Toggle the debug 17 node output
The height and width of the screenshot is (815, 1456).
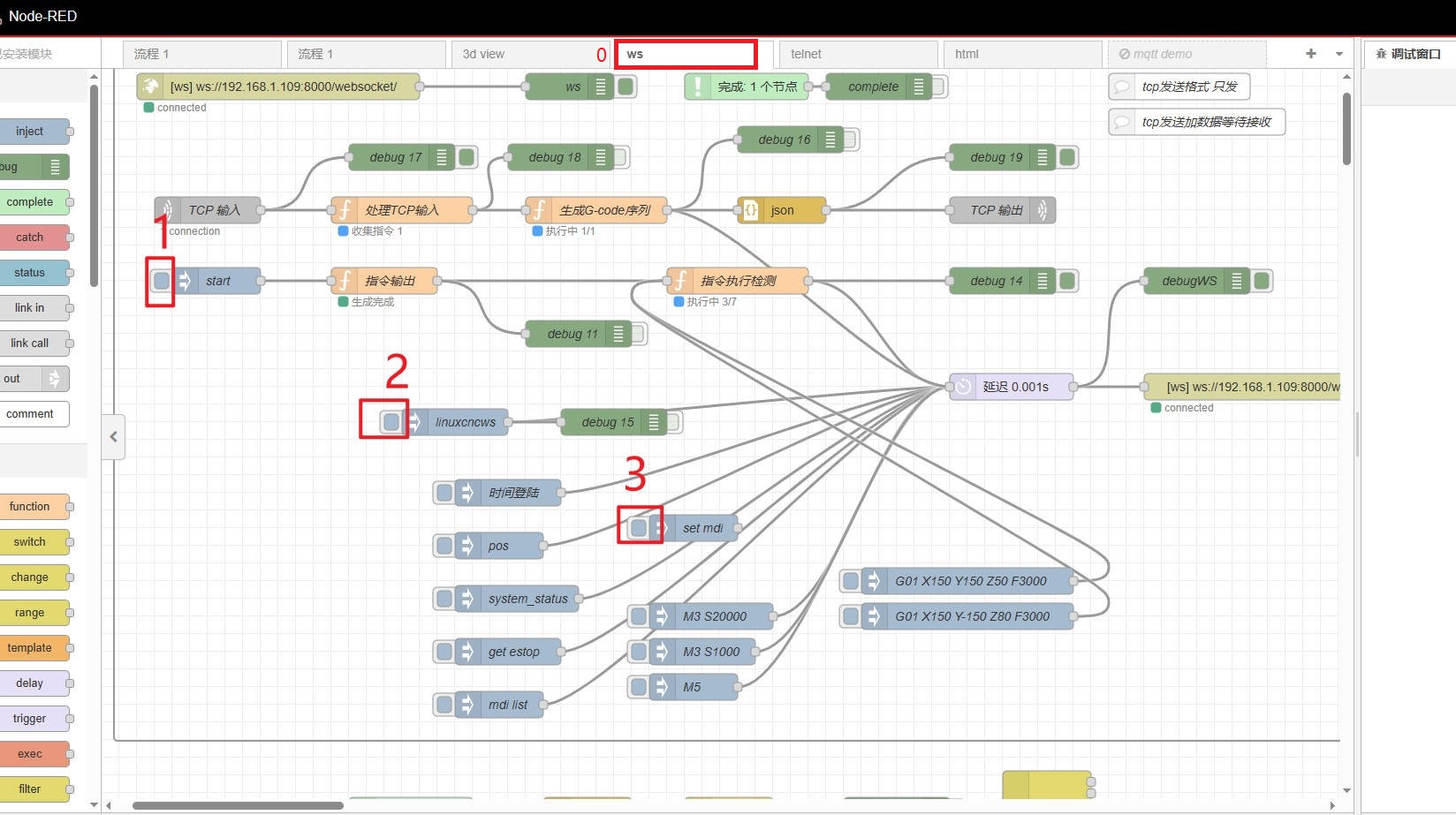click(467, 157)
